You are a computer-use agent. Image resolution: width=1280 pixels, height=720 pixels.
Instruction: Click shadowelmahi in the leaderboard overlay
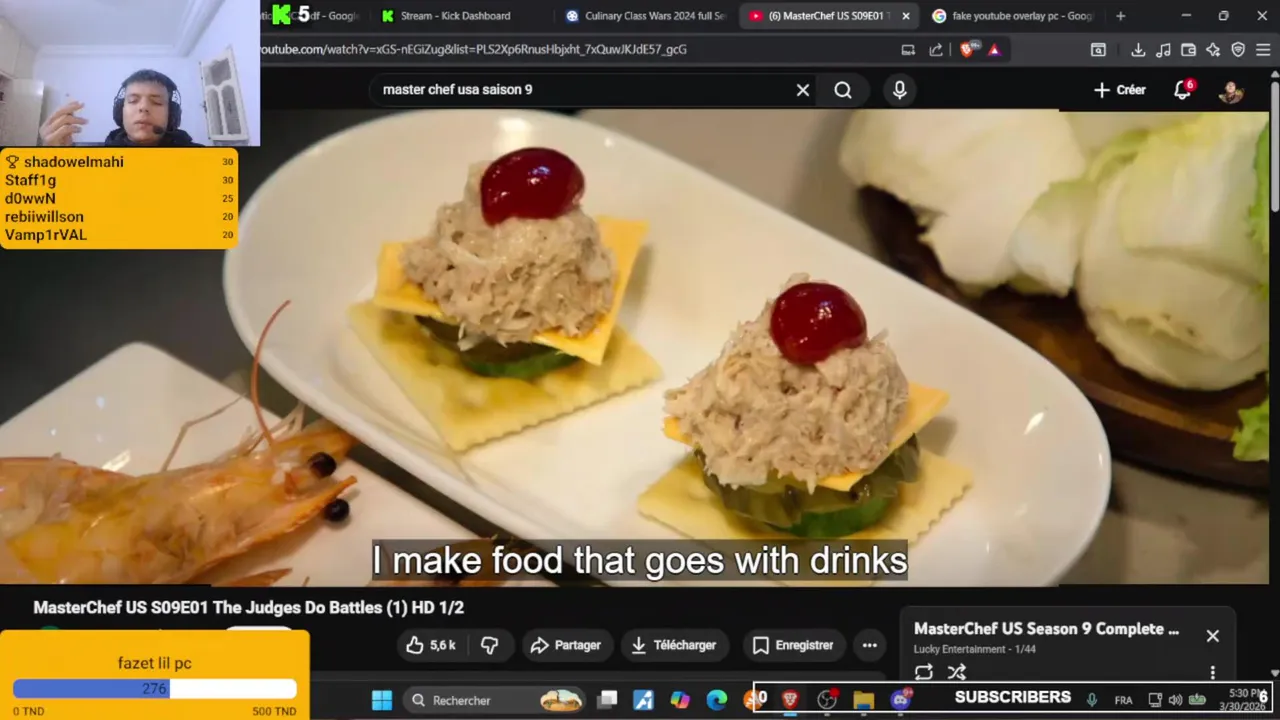click(74, 162)
